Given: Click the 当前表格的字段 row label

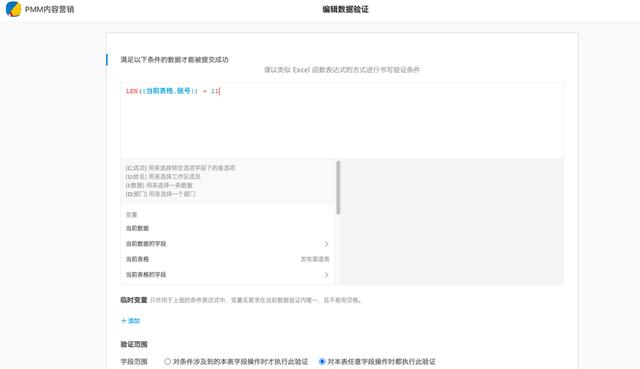Looking at the screenshot, I should [146, 275].
